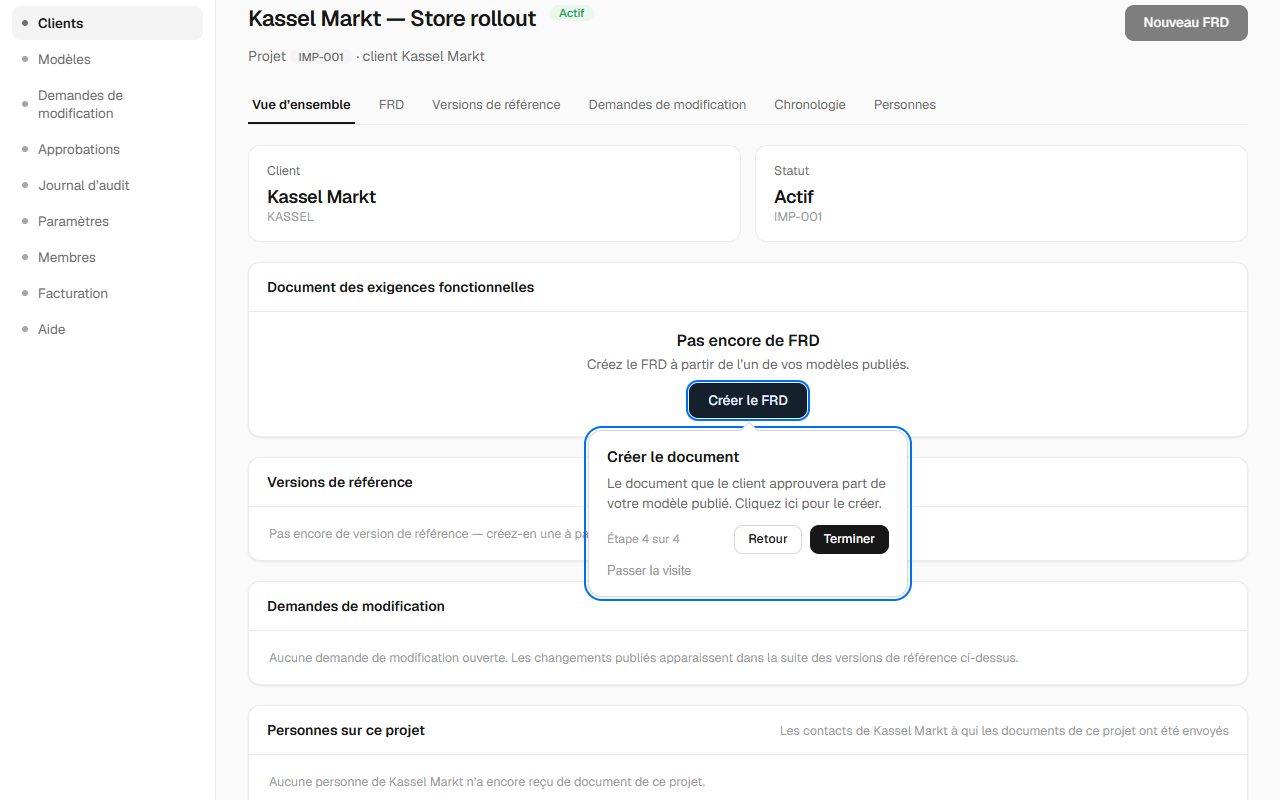Click the 'Versions de référence' section heading
The height and width of the screenshot is (800, 1280).
pos(340,482)
